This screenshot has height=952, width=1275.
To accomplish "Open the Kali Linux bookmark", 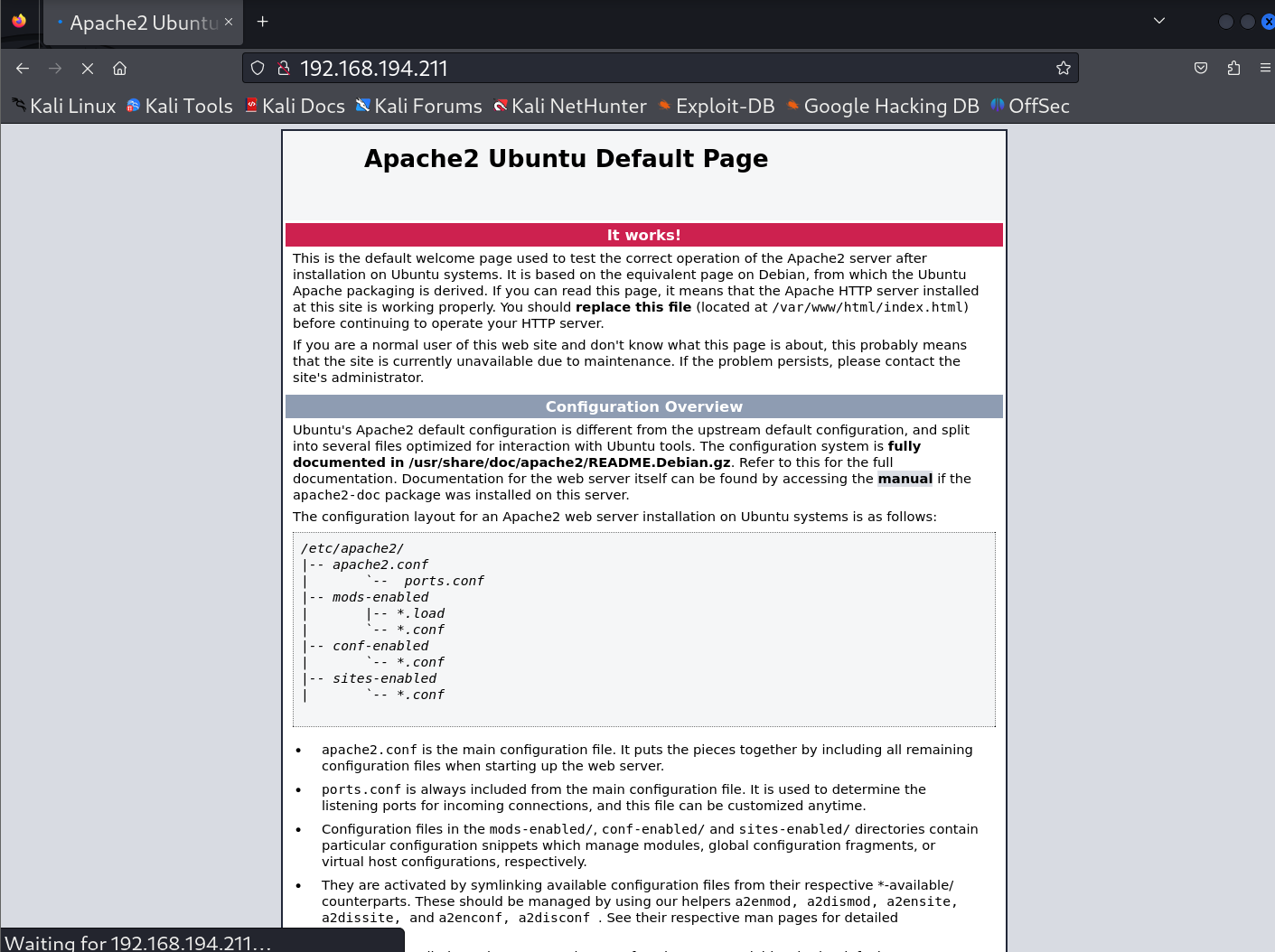I will 64,106.
